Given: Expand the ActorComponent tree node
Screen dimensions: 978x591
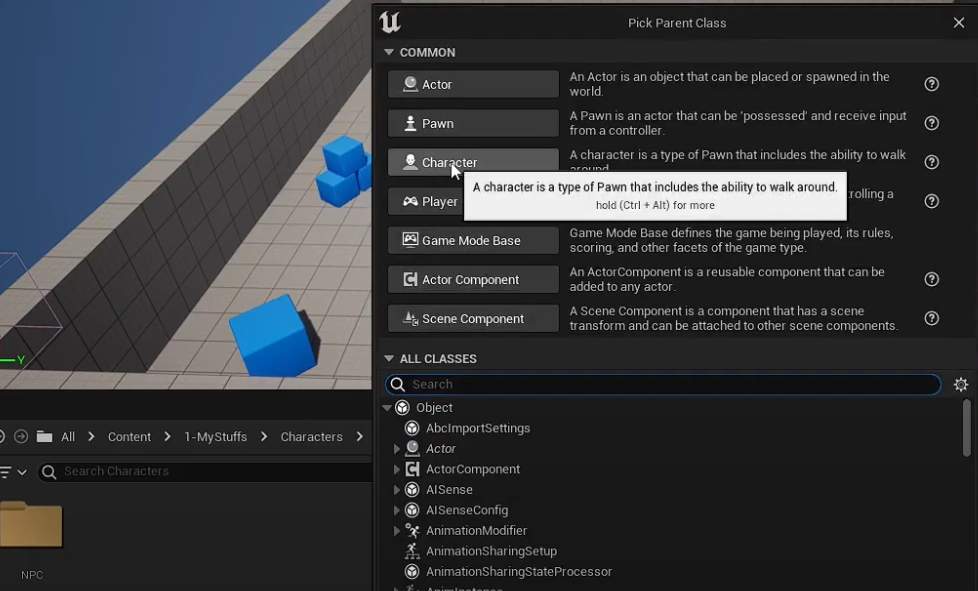Looking at the screenshot, I should [397, 469].
